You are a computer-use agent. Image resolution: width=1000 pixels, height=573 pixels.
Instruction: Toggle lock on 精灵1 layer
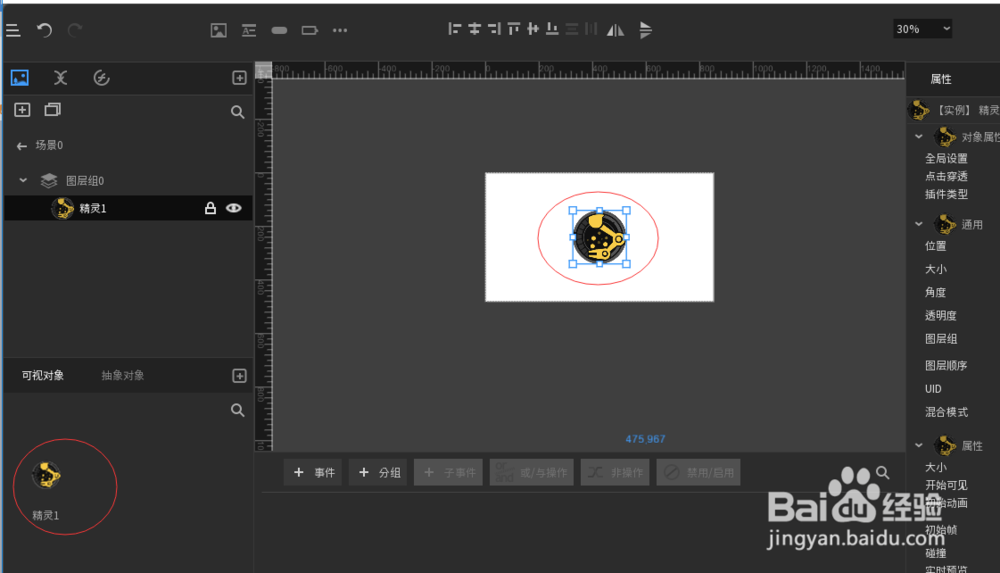[210, 208]
